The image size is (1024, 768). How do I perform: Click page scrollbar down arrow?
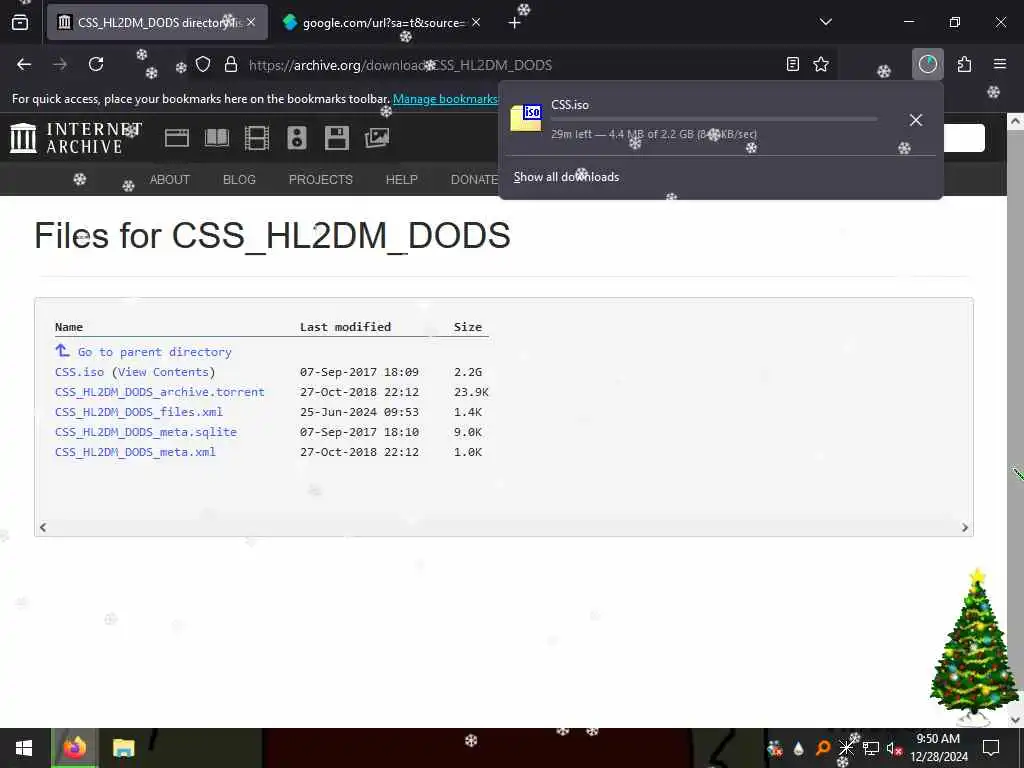tap(1015, 720)
